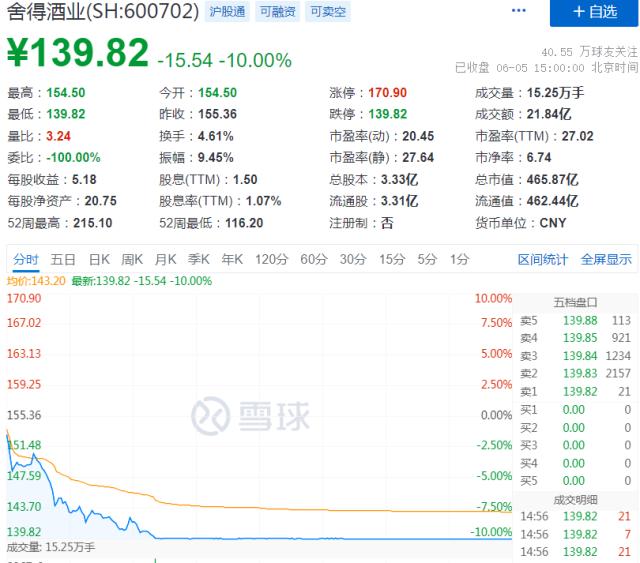Click the 成交量: 15.25万手 chart label

tap(51, 547)
